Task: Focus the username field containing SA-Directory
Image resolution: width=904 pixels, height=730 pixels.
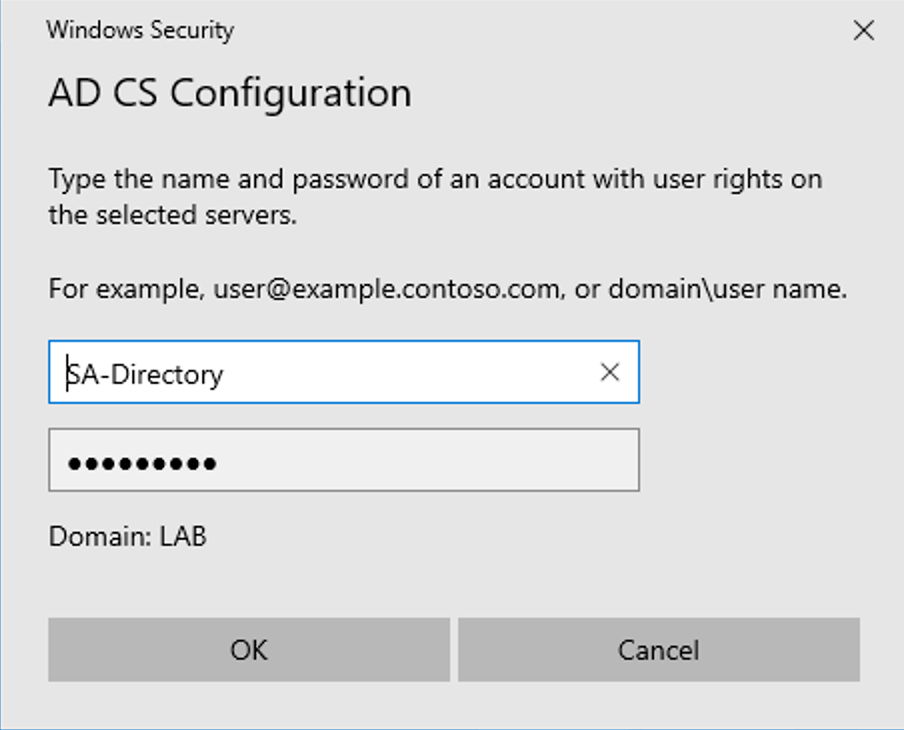Action: pyautogui.click(x=320, y=373)
